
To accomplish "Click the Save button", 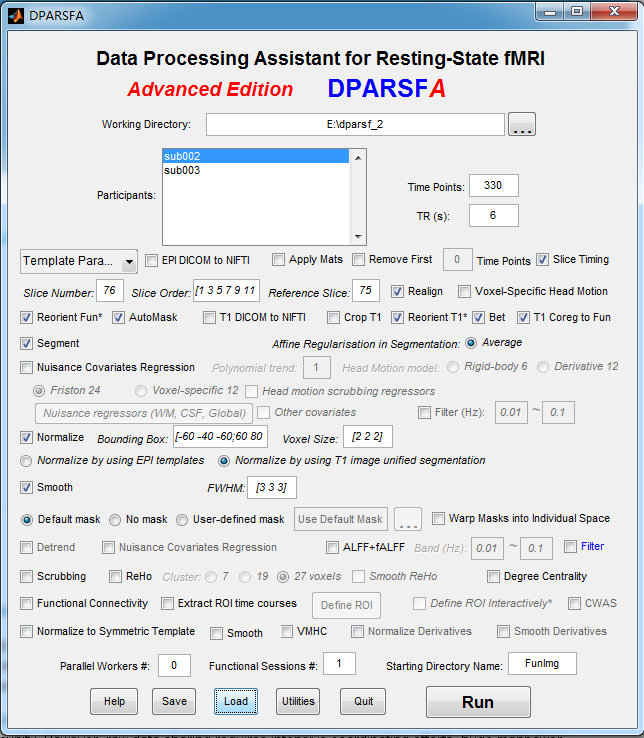I will (174, 701).
